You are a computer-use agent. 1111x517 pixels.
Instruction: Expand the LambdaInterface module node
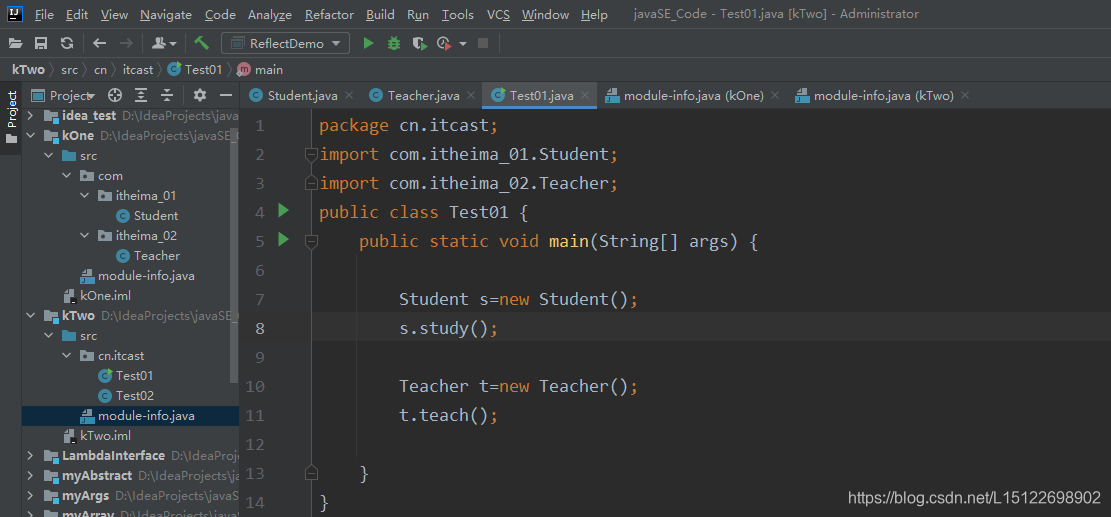pos(30,455)
